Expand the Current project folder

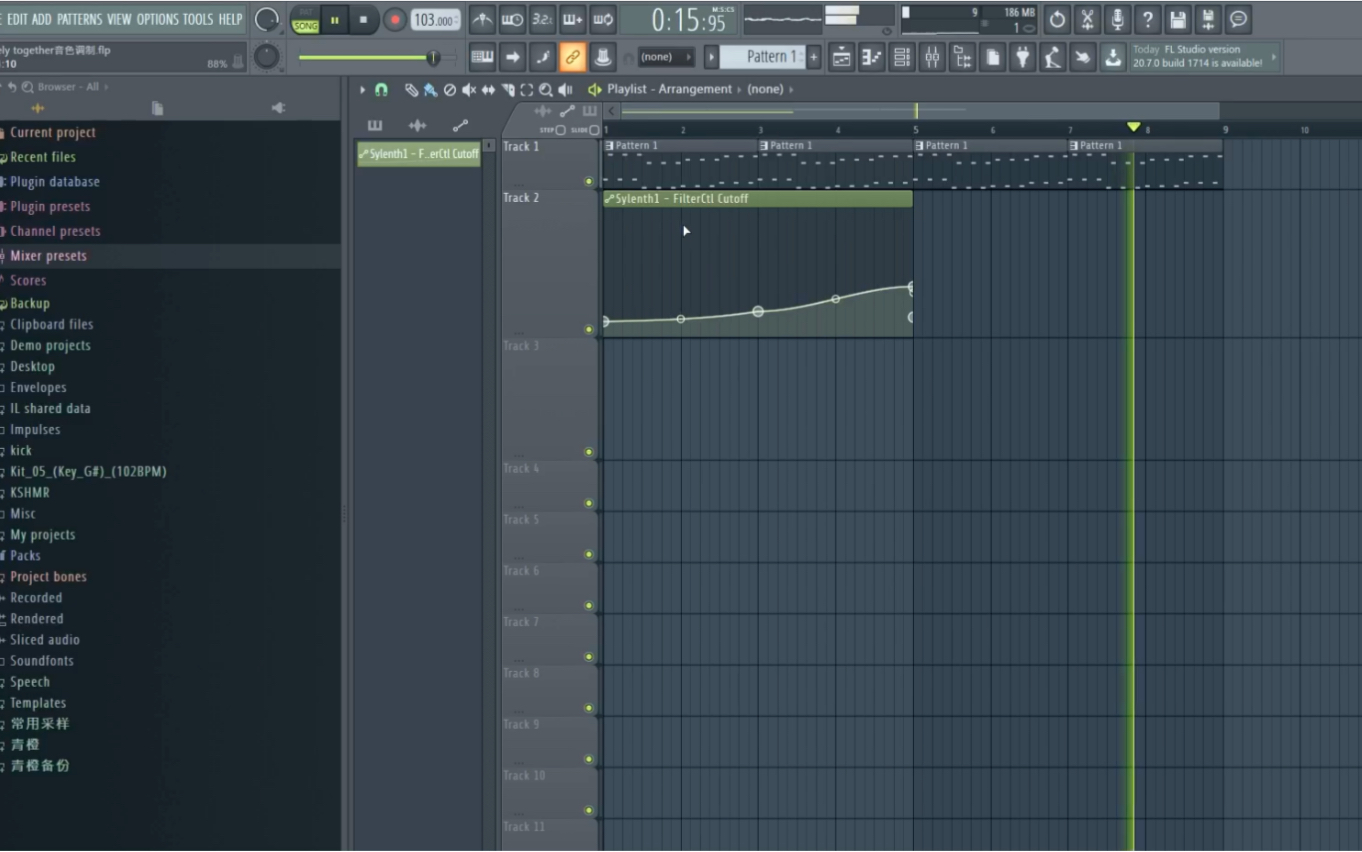tap(52, 132)
